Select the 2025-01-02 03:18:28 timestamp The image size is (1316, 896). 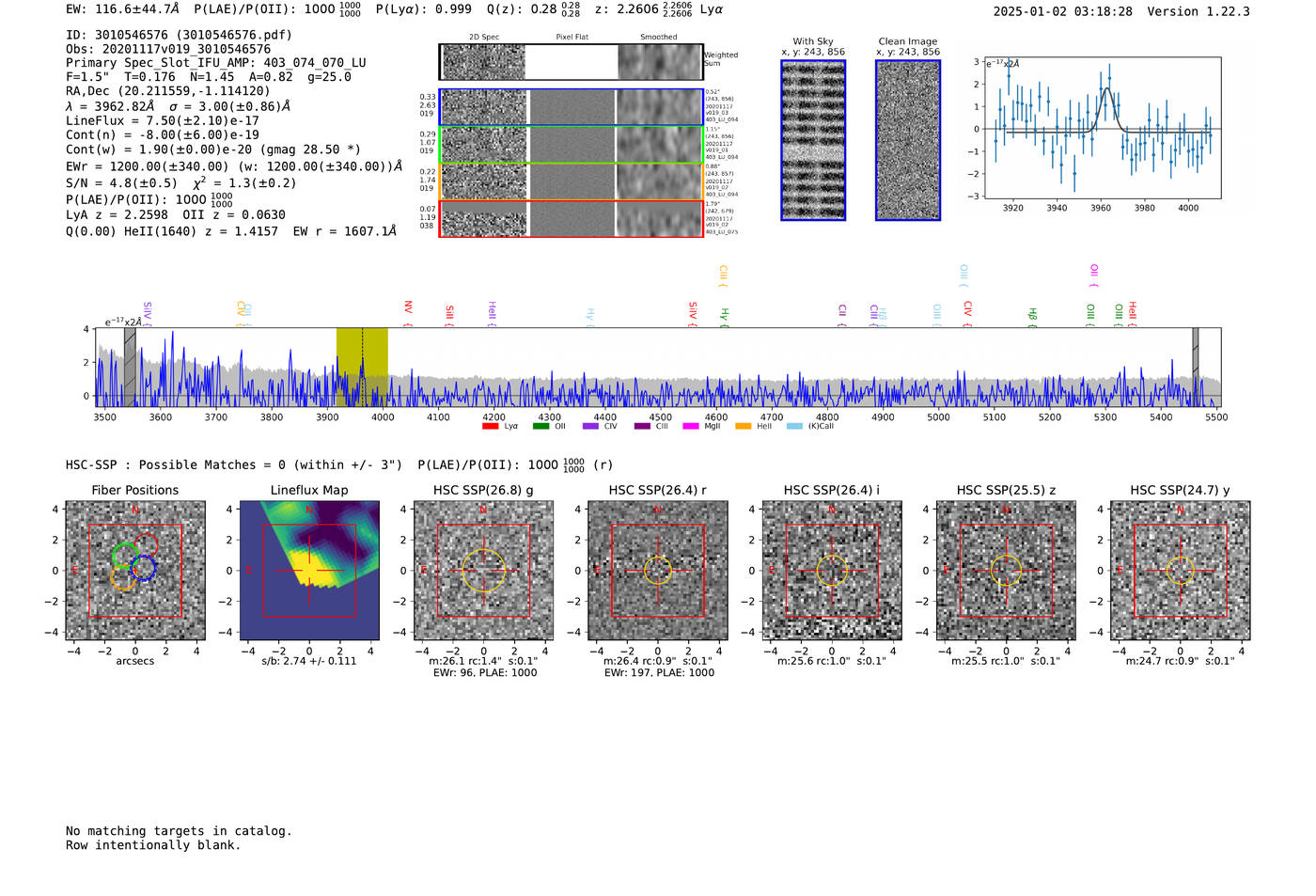[x=1063, y=11]
